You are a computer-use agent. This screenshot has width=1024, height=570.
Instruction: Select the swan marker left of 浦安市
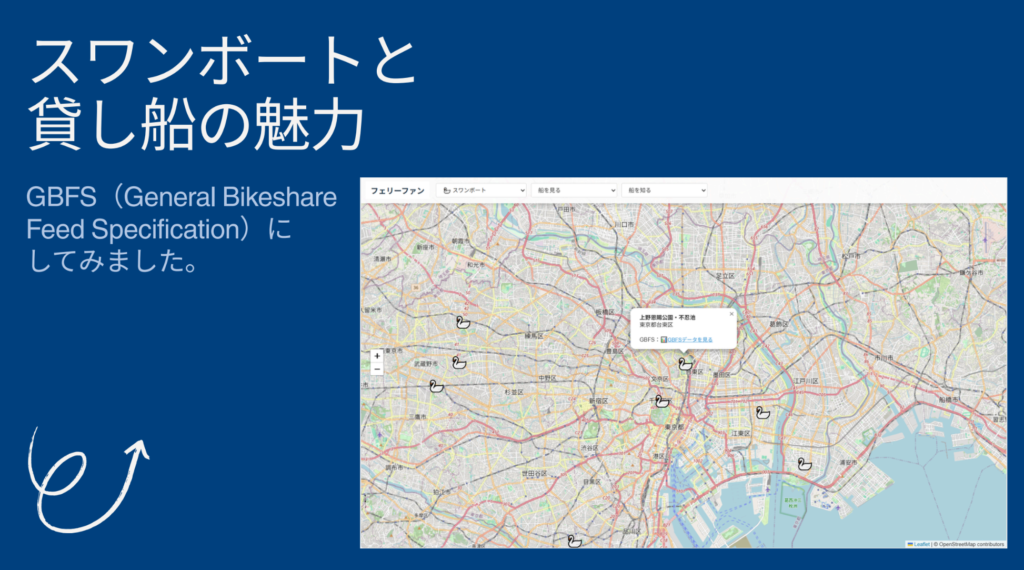804,464
